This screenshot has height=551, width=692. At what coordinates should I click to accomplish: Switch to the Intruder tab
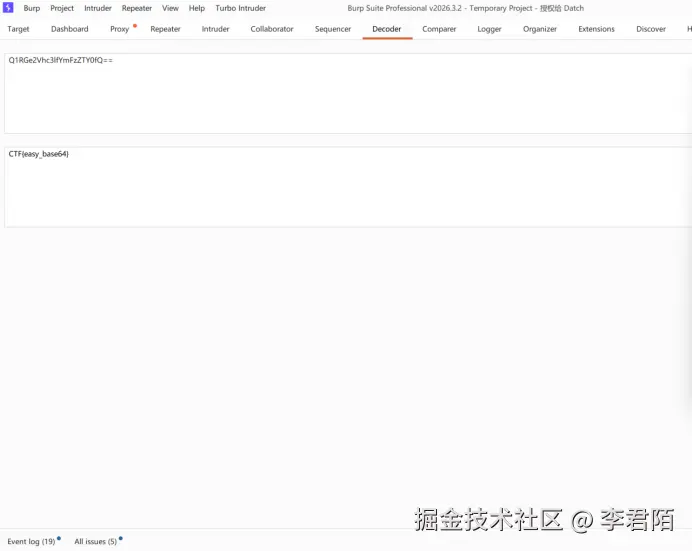coord(215,29)
